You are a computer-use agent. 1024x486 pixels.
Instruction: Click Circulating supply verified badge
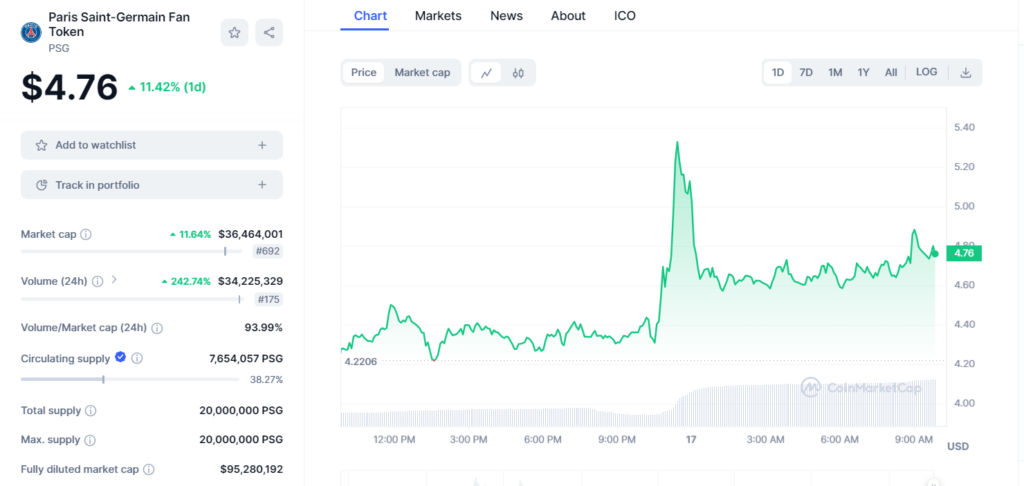coord(120,357)
